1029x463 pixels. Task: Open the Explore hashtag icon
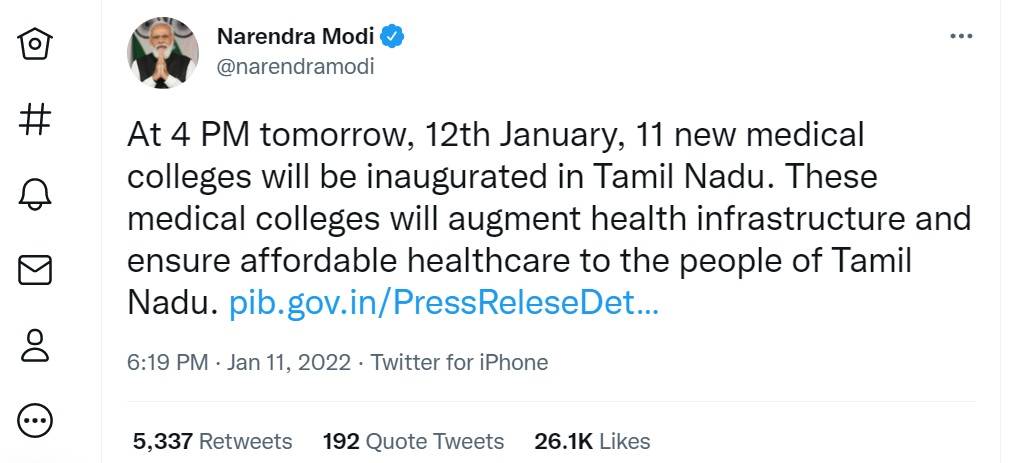pos(36,120)
